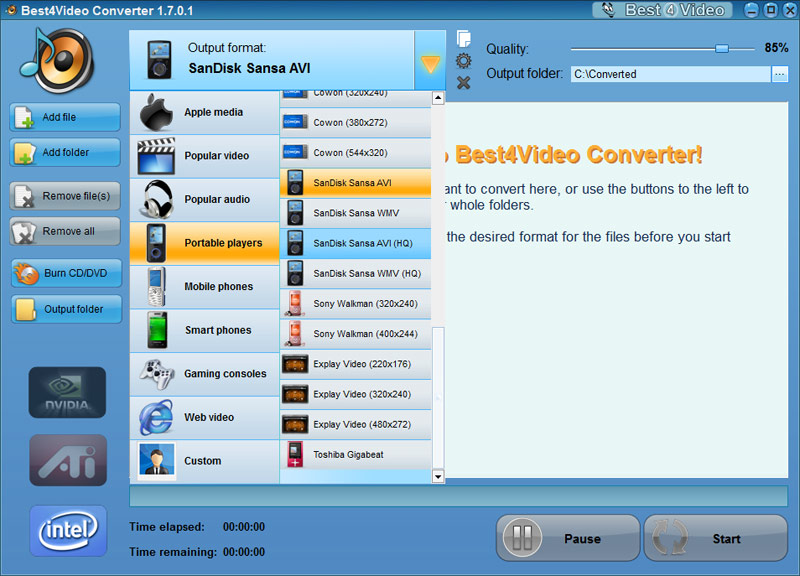Click the format list scroll down arrow
This screenshot has height=576, width=800.
438,477
